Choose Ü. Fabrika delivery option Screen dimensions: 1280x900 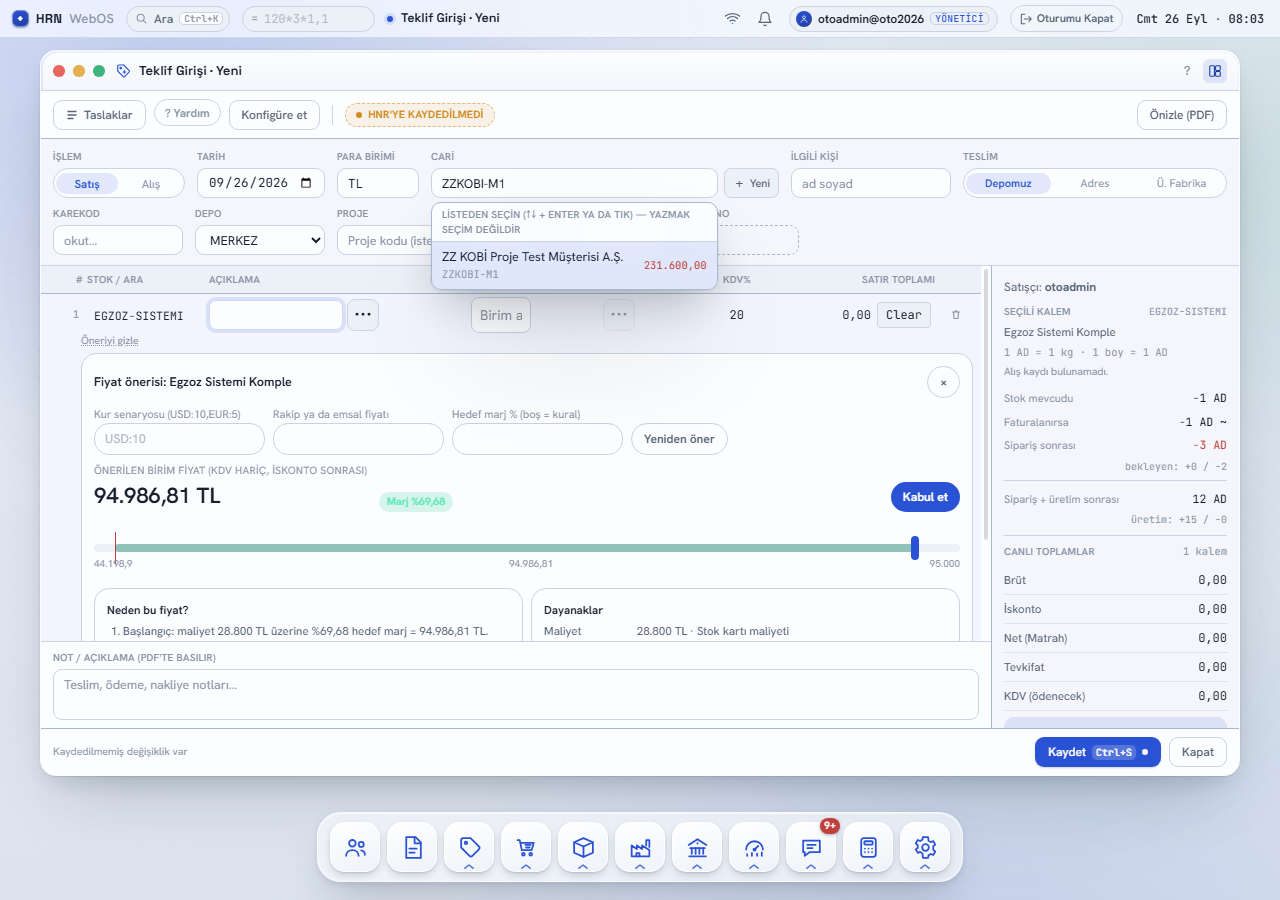click(1181, 183)
